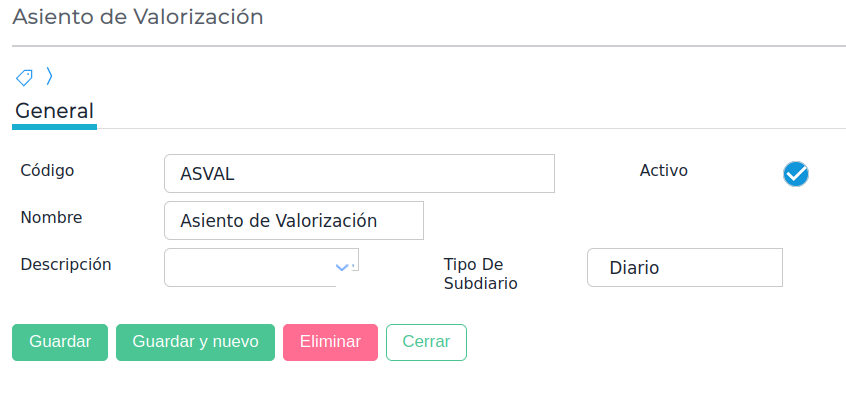Click the Nombre field label
This screenshot has width=846, height=416.
(x=51, y=217)
